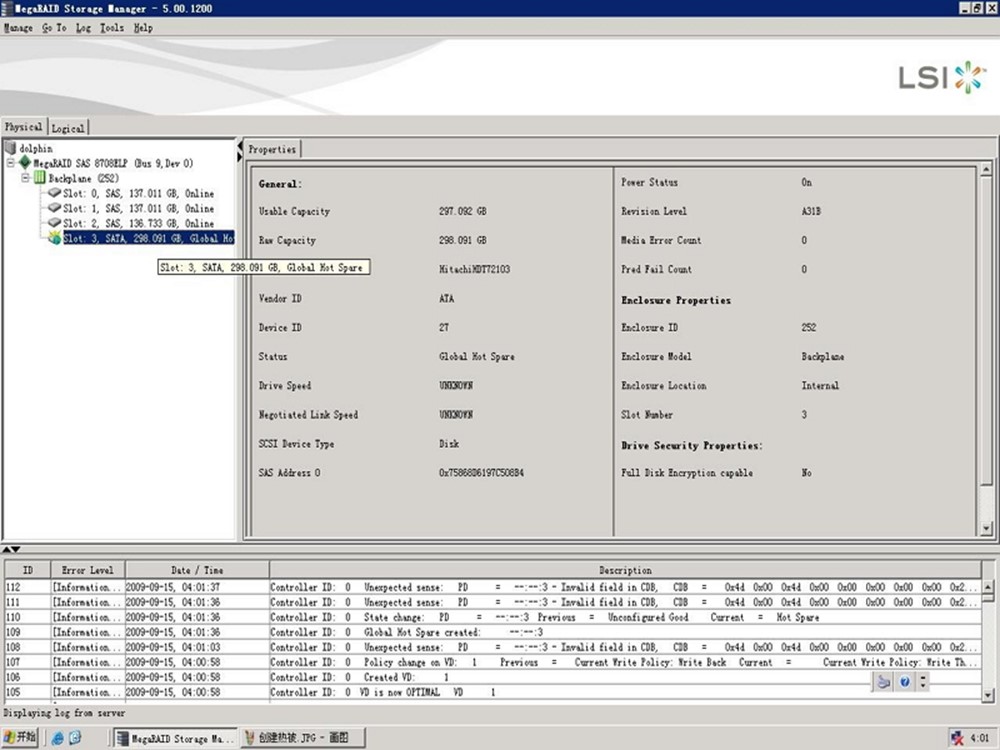Open Internet Explorer from quick launch
Image resolution: width=1000 pixels, height=750 pixels.
point(58,738)
